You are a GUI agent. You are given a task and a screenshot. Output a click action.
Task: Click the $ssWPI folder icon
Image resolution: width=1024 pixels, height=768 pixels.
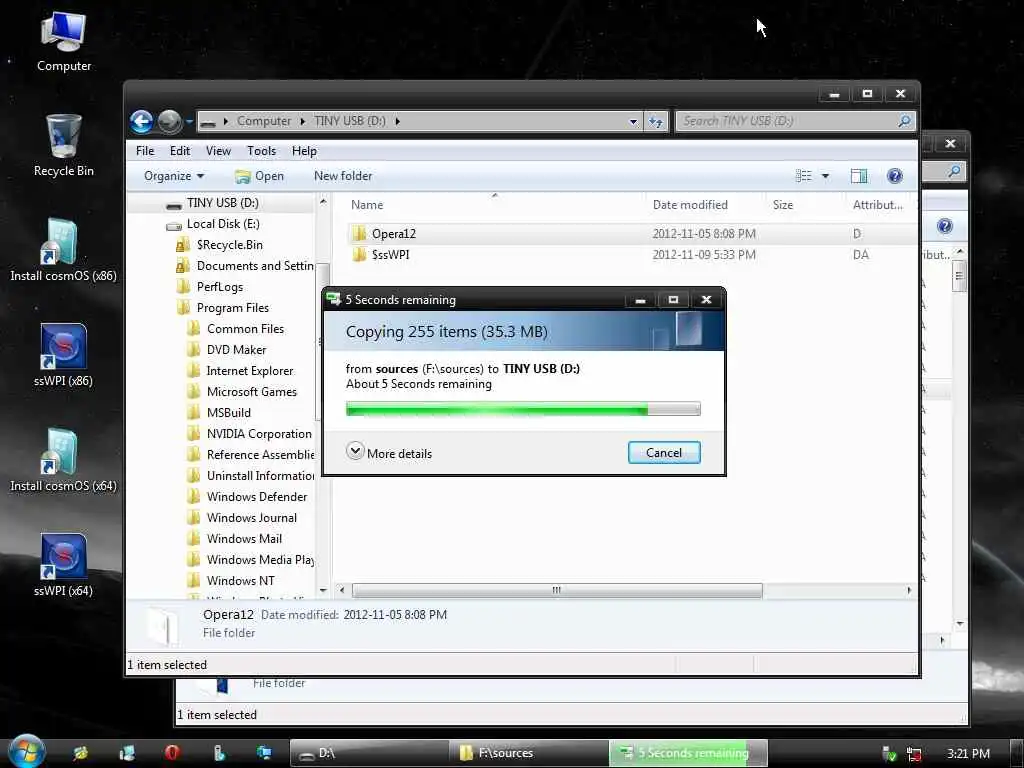point(359,255)
